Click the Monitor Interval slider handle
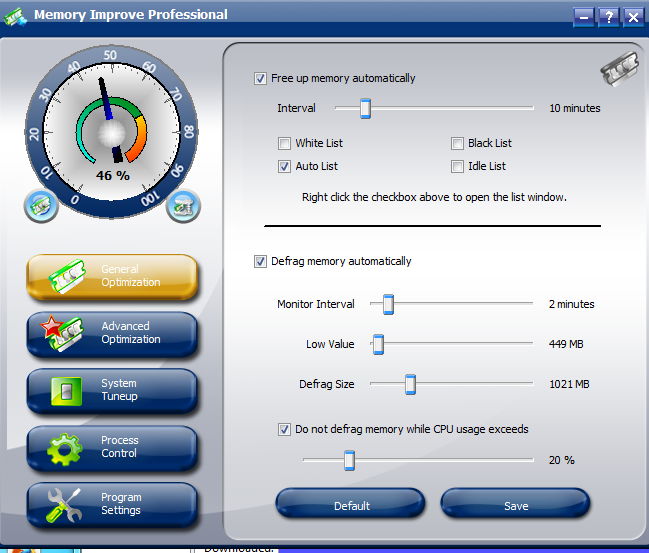Image resolution: width=649 pixels, height=553 pixels. (x=388, y=305)
